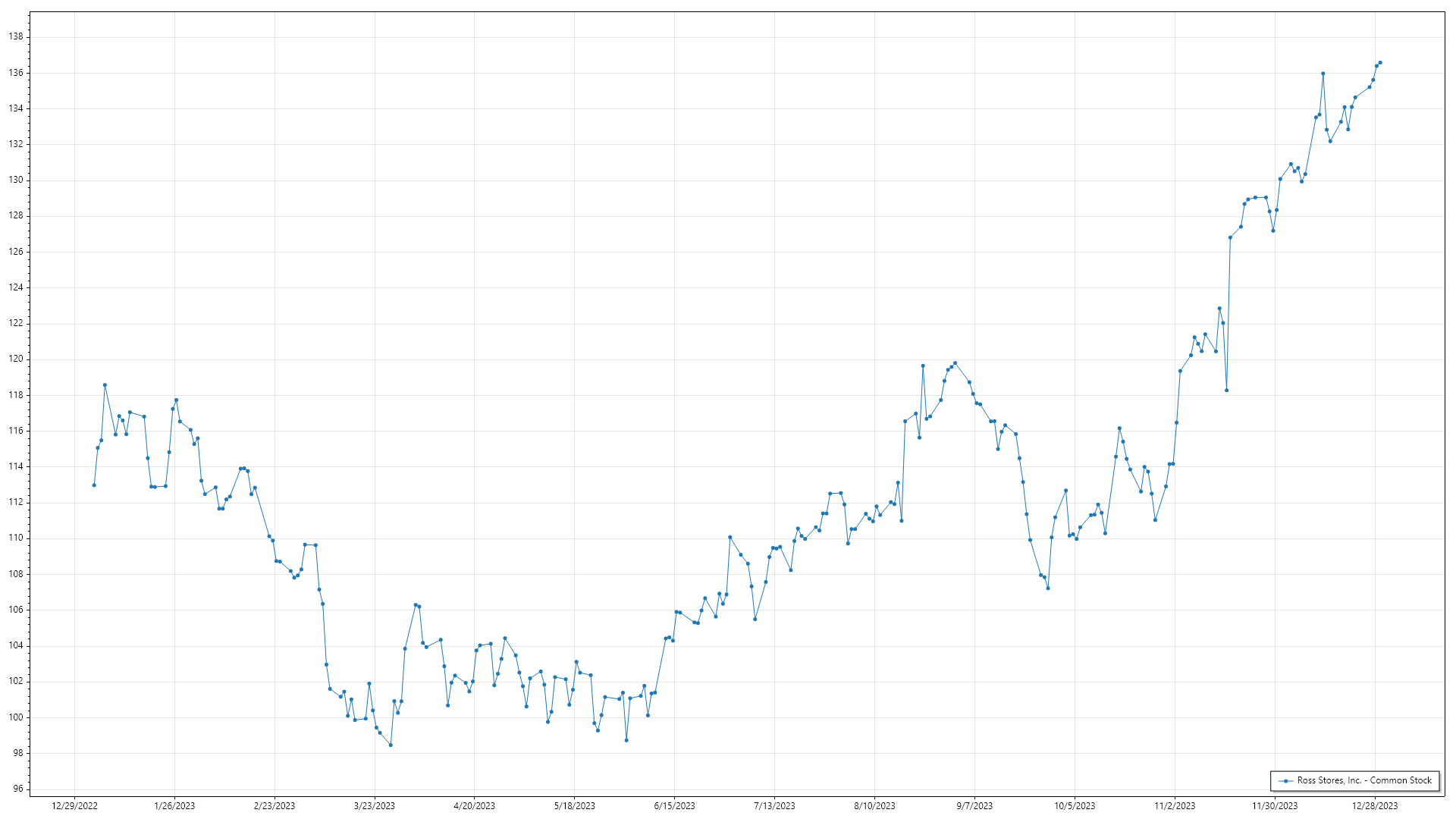Click the 138 y-axis value label
This screenshot has width=1456, height=819.
point(16,36)
